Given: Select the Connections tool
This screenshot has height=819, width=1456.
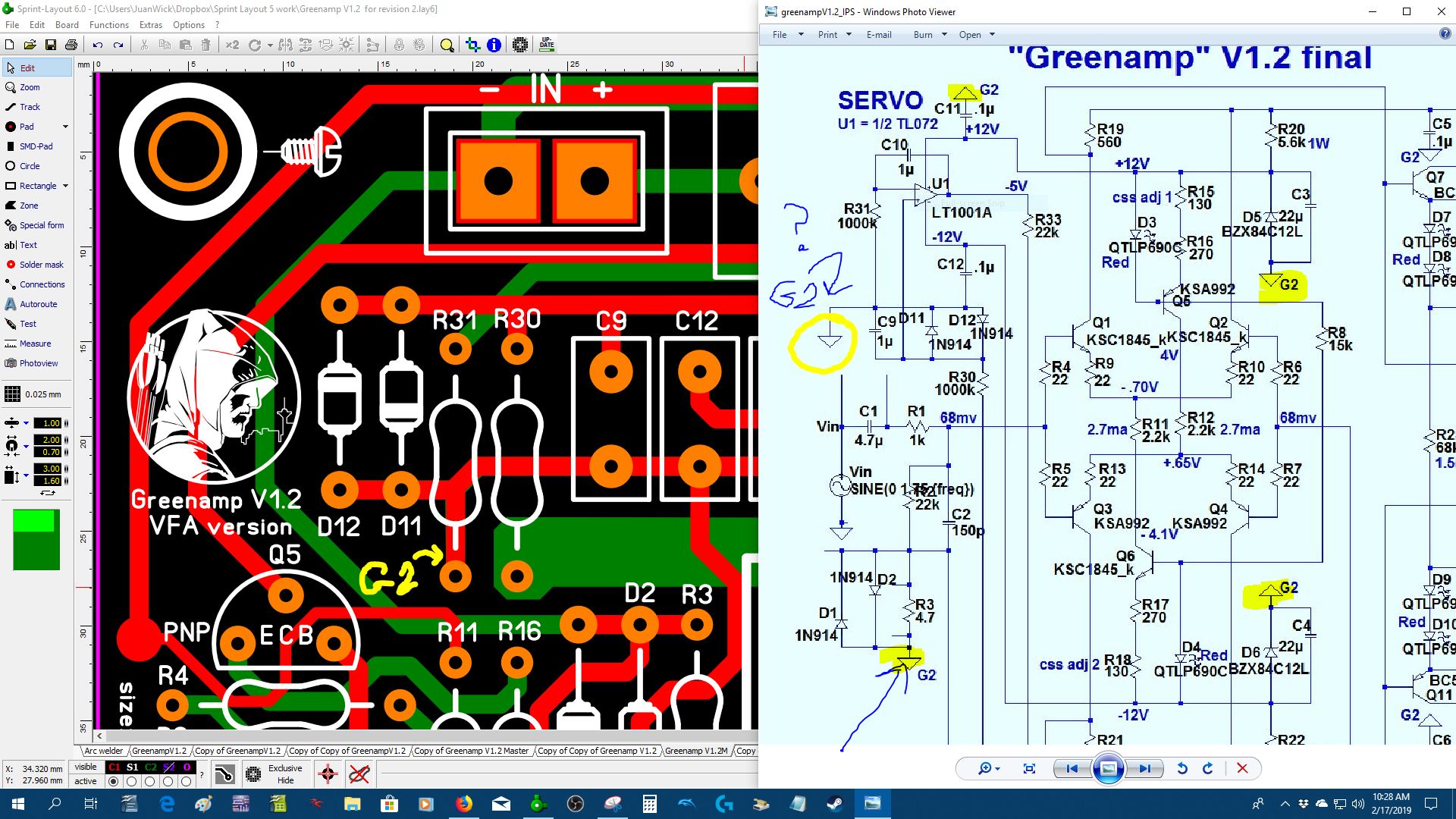Looking at the screenshot, I should pos(36,284).
